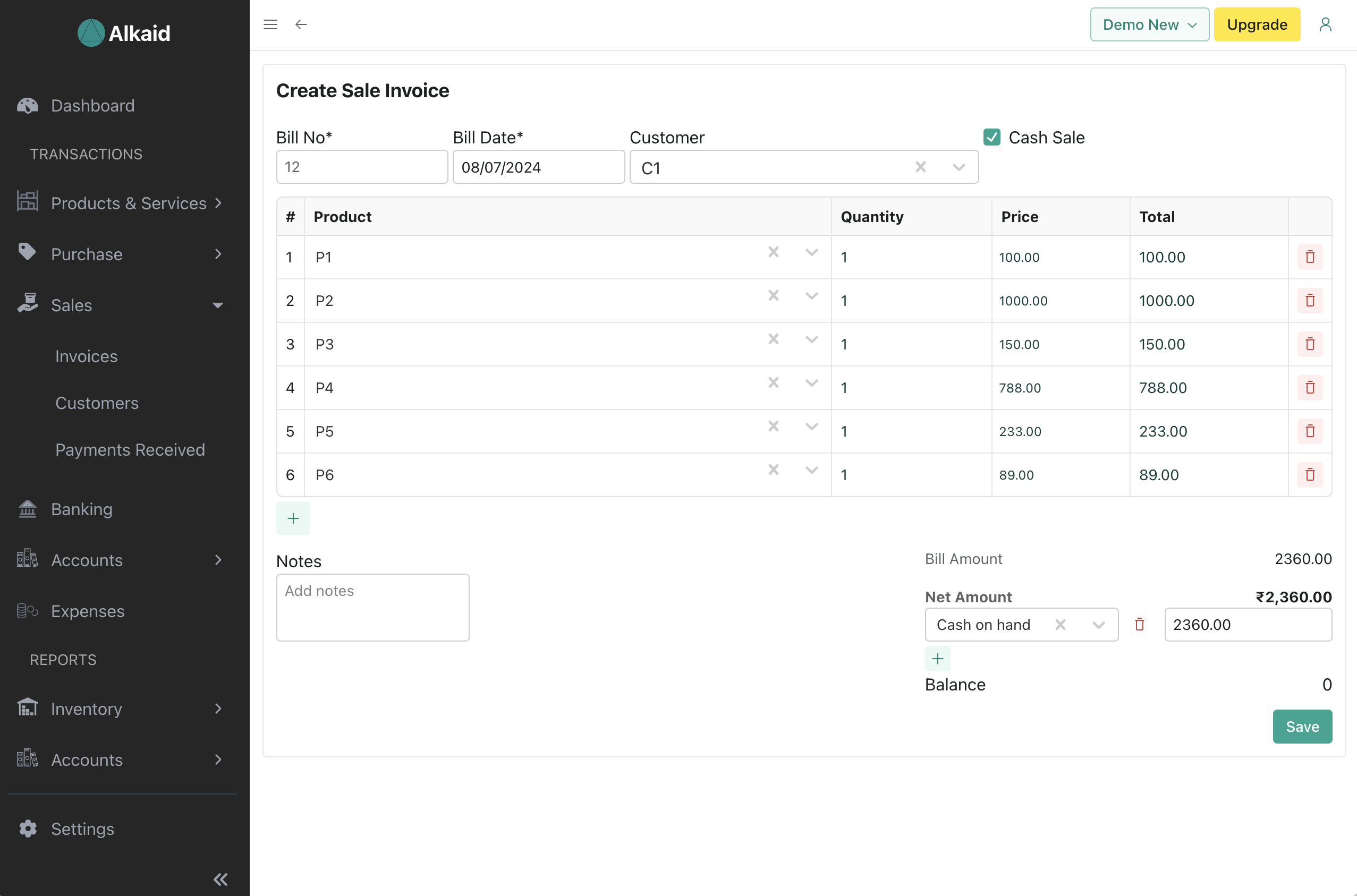Click the remove icon next to Cash on hand
The image size is (1357, 896).
tap(1139, 624)
